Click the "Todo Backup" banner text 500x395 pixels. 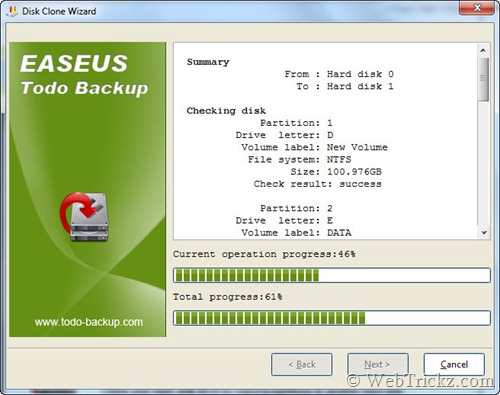coord(84,88)
